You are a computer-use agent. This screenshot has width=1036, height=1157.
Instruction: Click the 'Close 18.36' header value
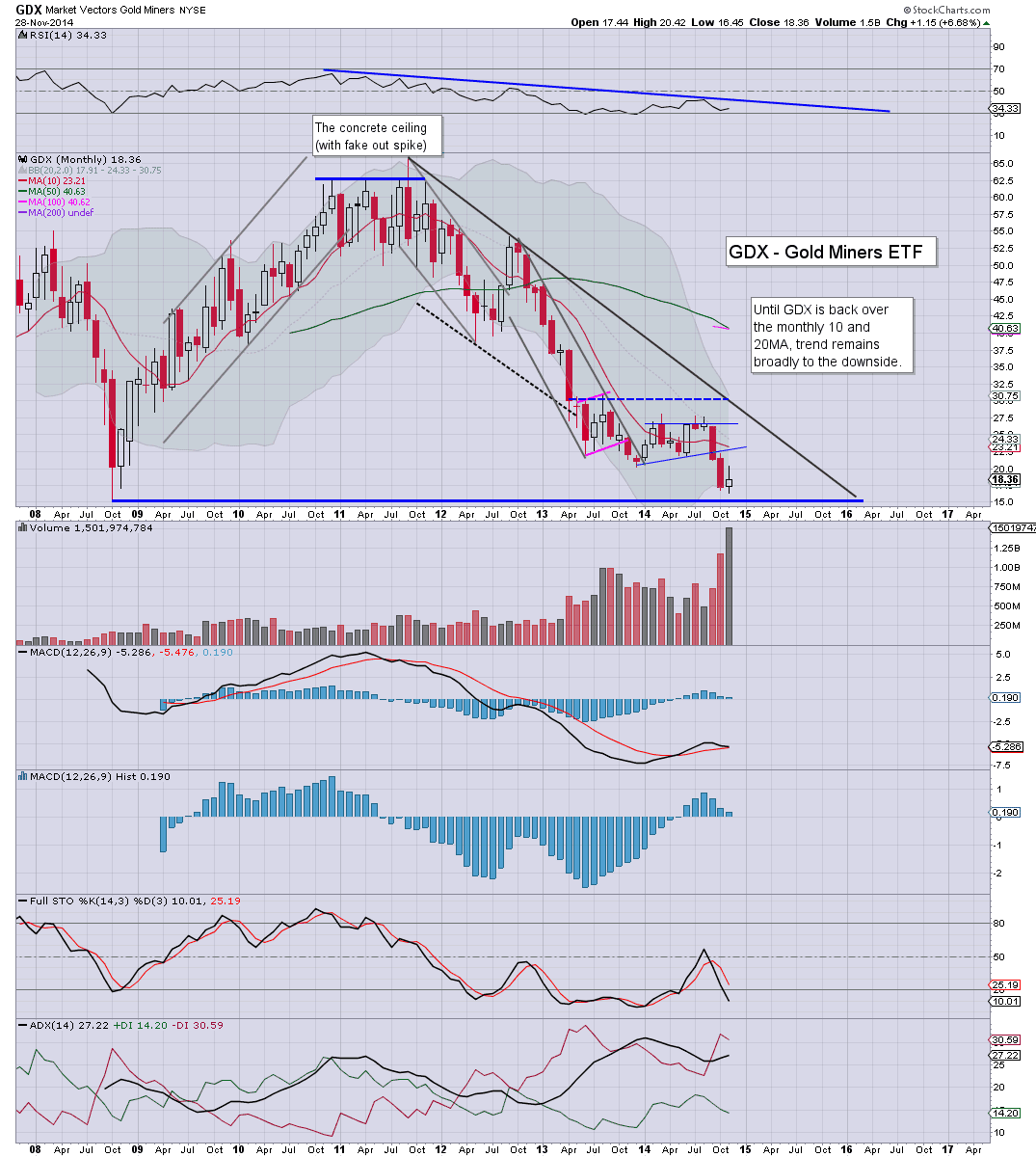(x=778, y=22)
